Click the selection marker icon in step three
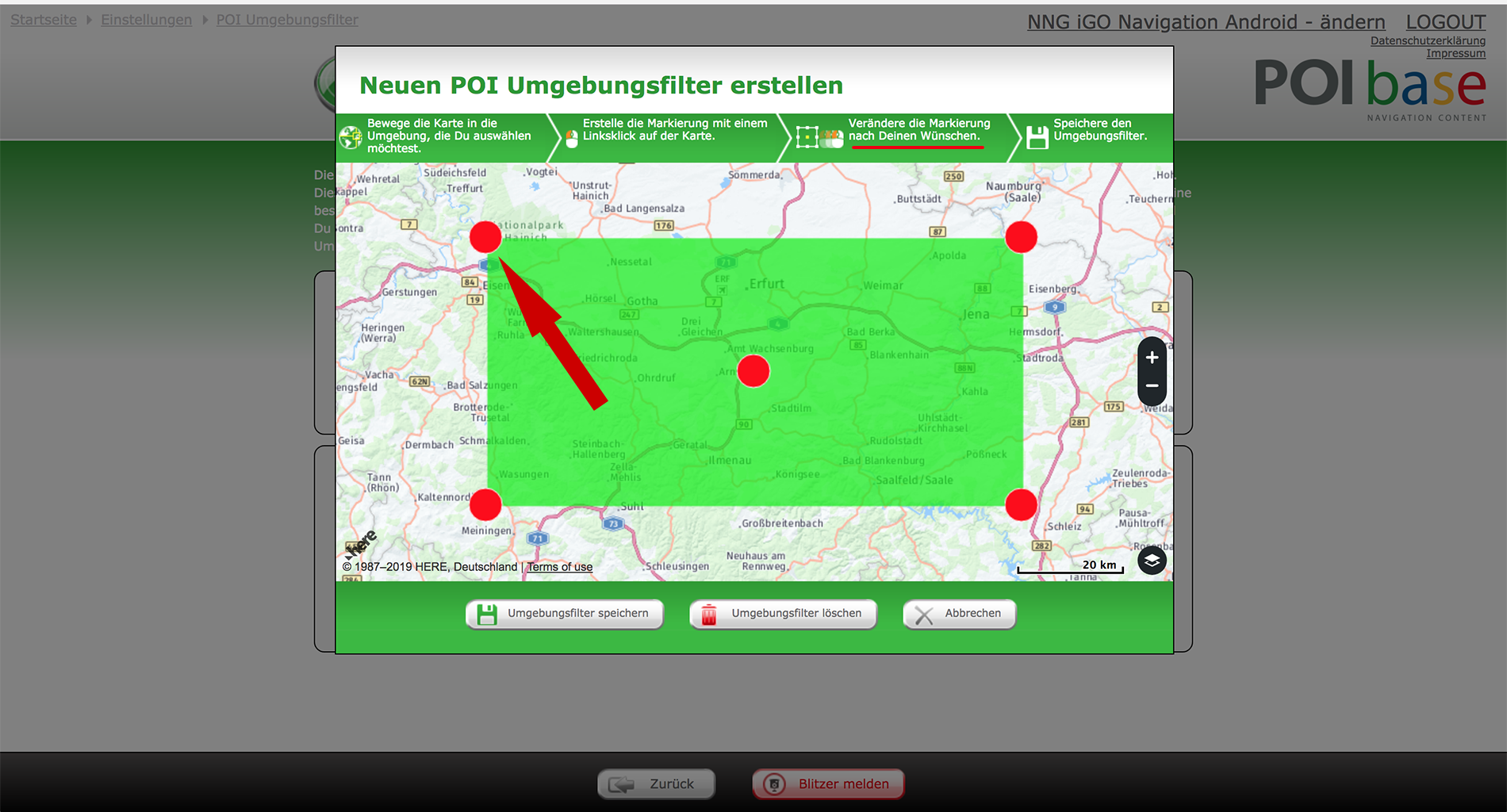The image size is (1507, 812). point(807,137)
